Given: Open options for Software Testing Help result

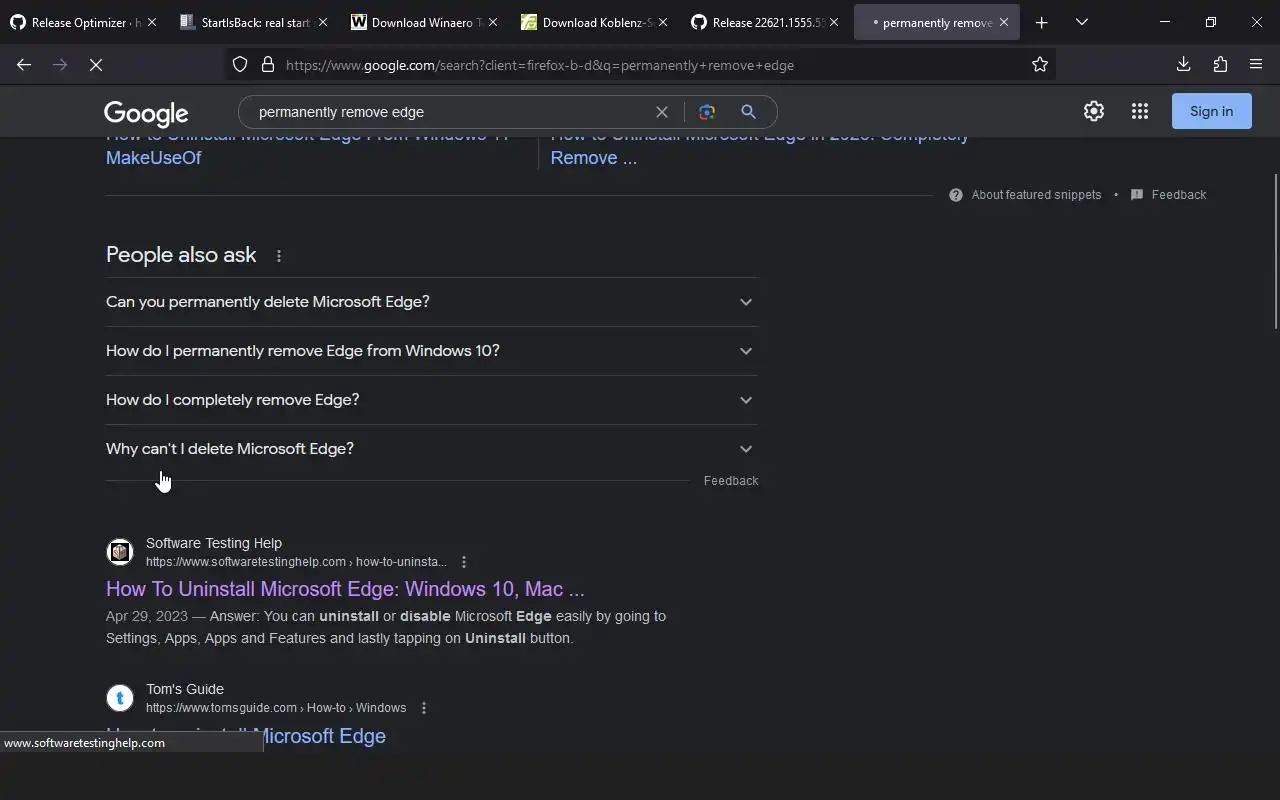Looking at the screenshot, I should click(463, 562).
